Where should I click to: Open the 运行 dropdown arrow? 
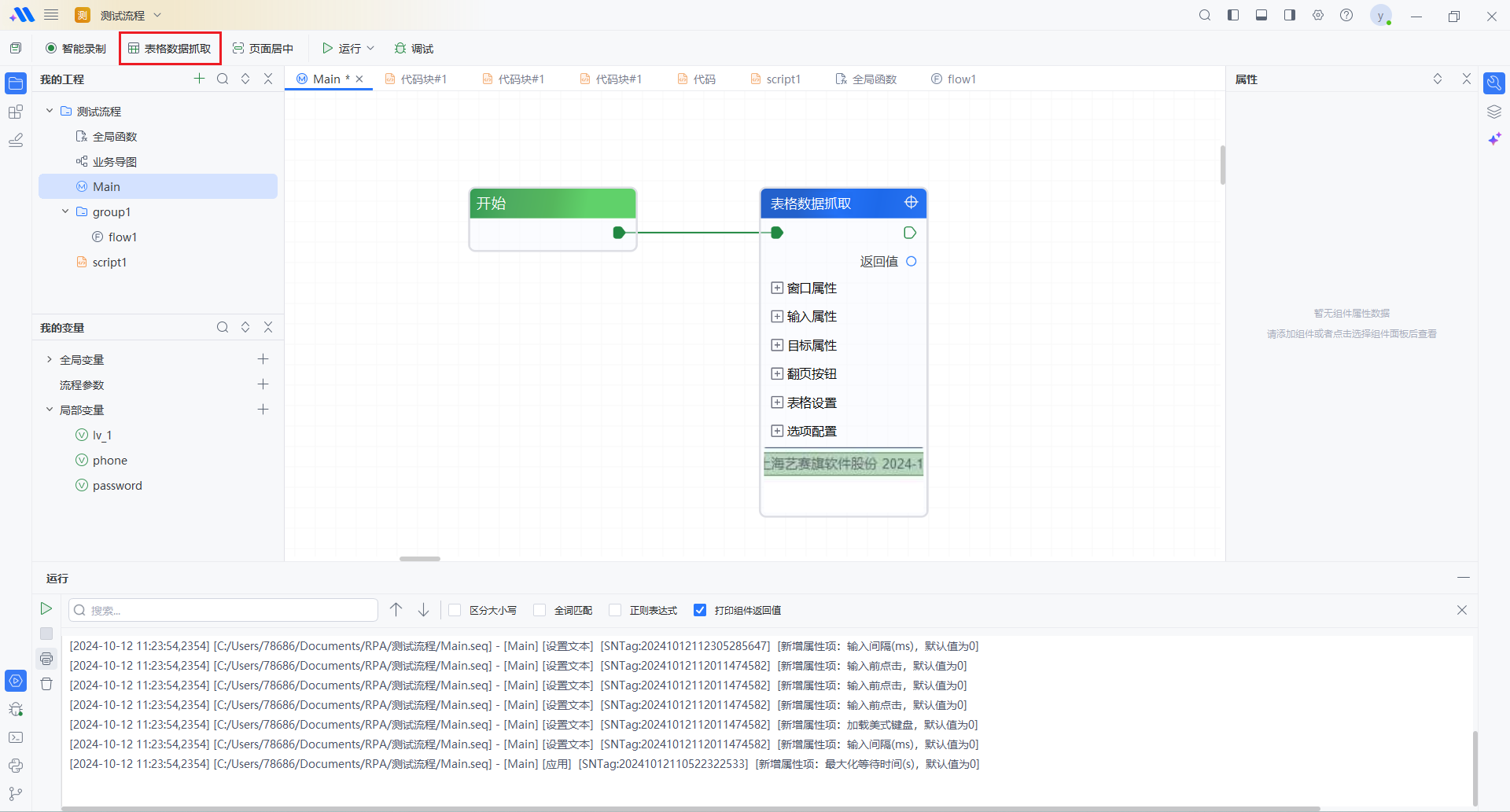[x=370, y=48]
